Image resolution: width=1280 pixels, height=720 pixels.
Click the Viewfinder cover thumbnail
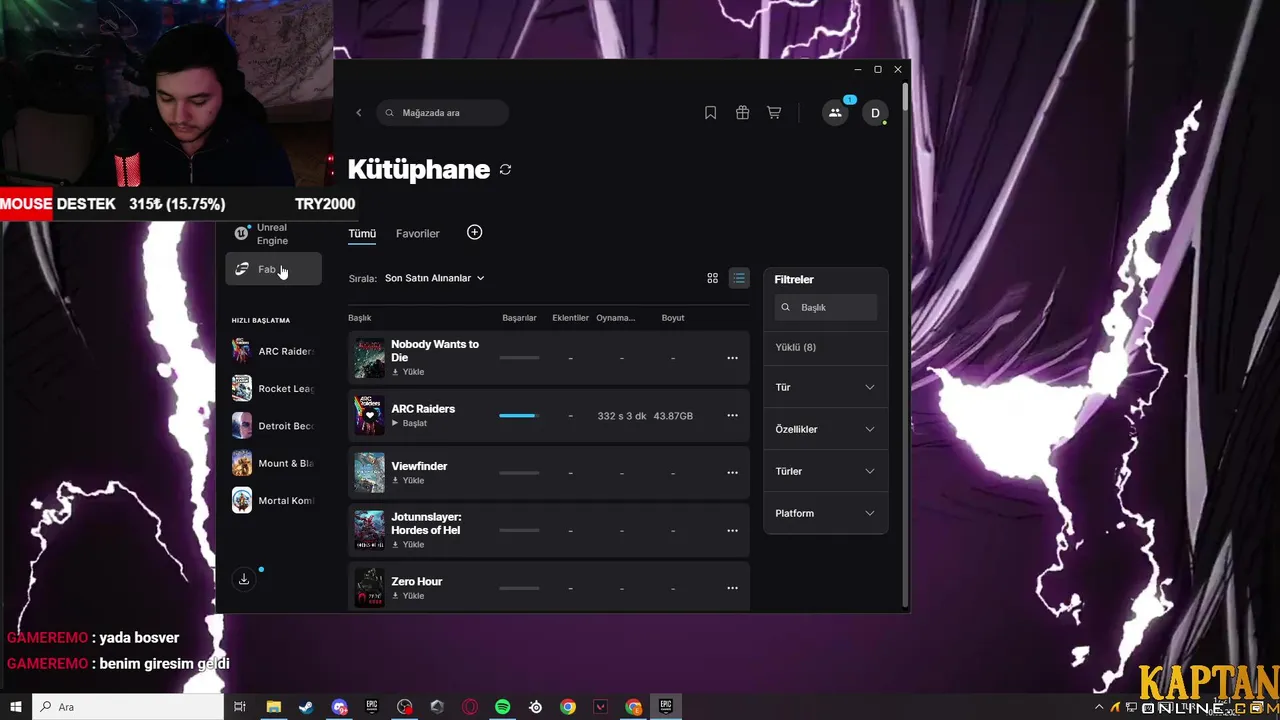pyautogui.click(x=369, y=473)
